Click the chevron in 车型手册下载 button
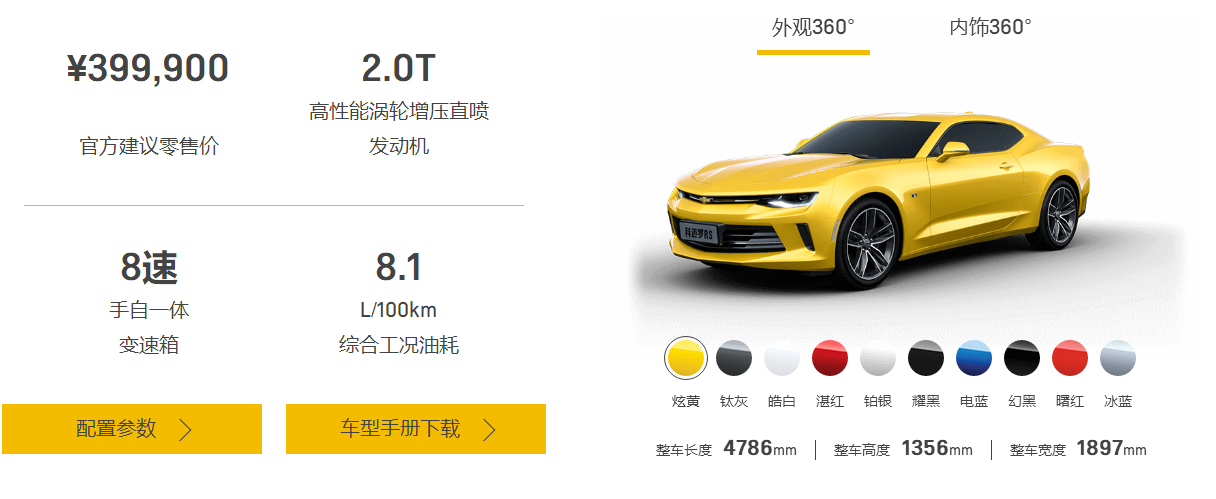 pos(489,430)
